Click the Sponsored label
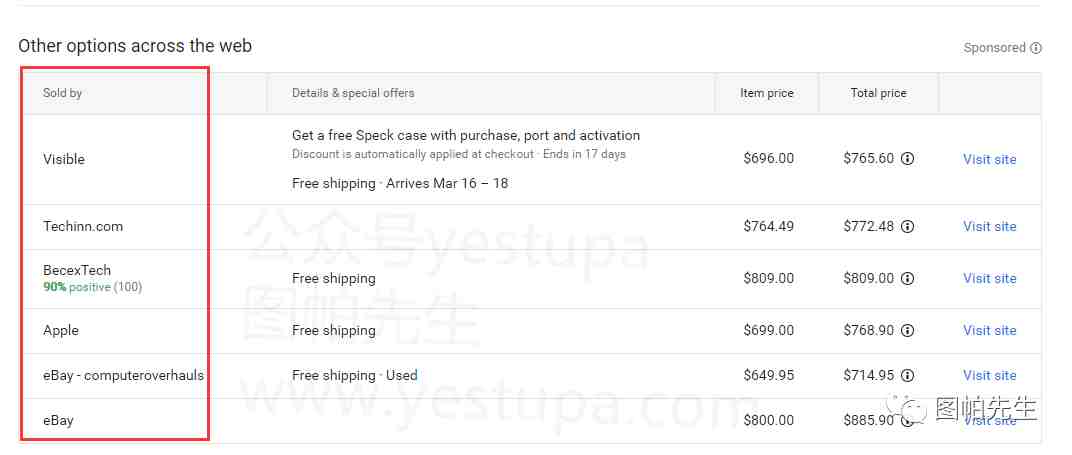This screenshot has width=1072, height=455. [x=994, y=48]
